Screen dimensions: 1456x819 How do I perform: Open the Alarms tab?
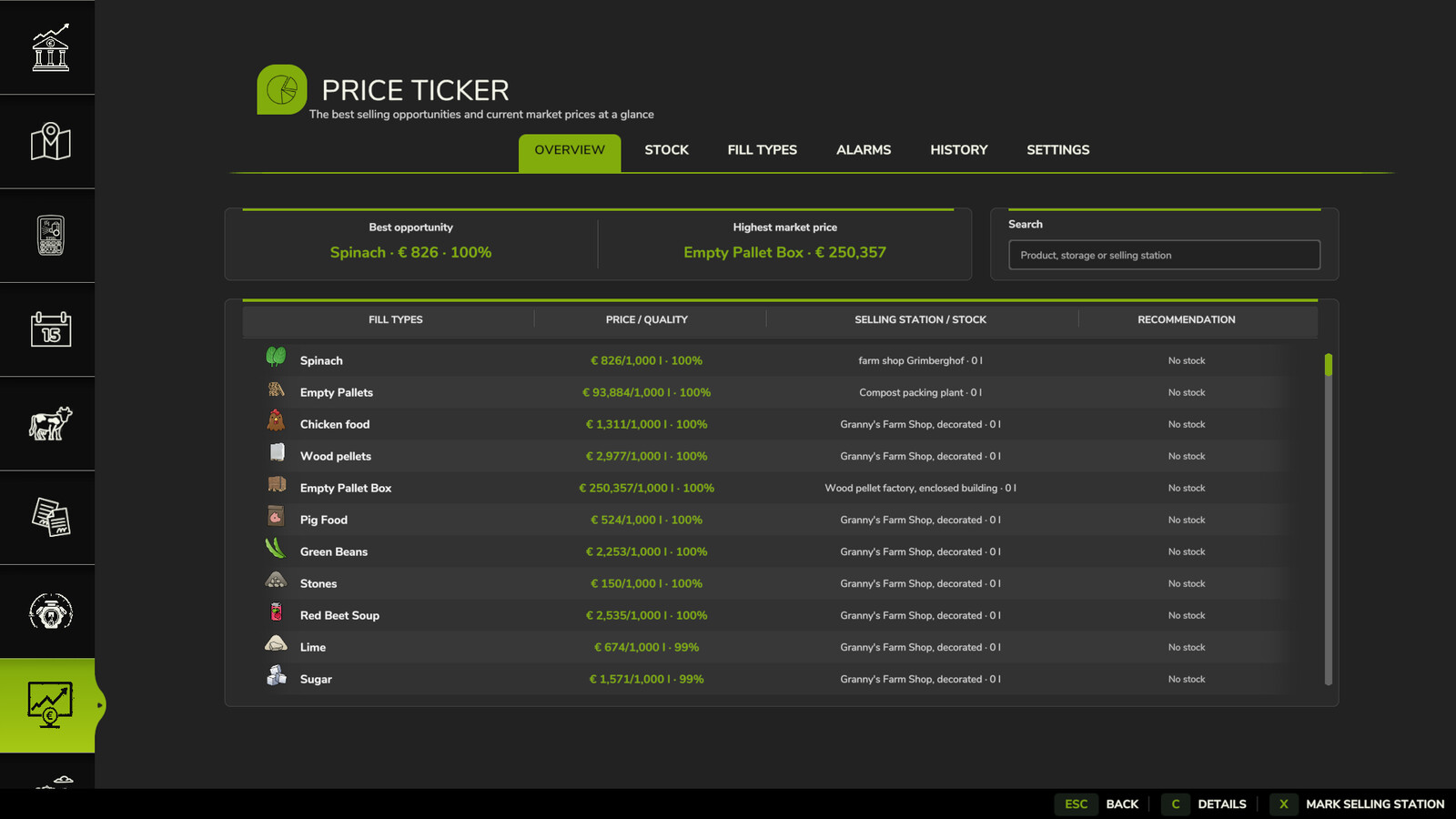[864, 150]
